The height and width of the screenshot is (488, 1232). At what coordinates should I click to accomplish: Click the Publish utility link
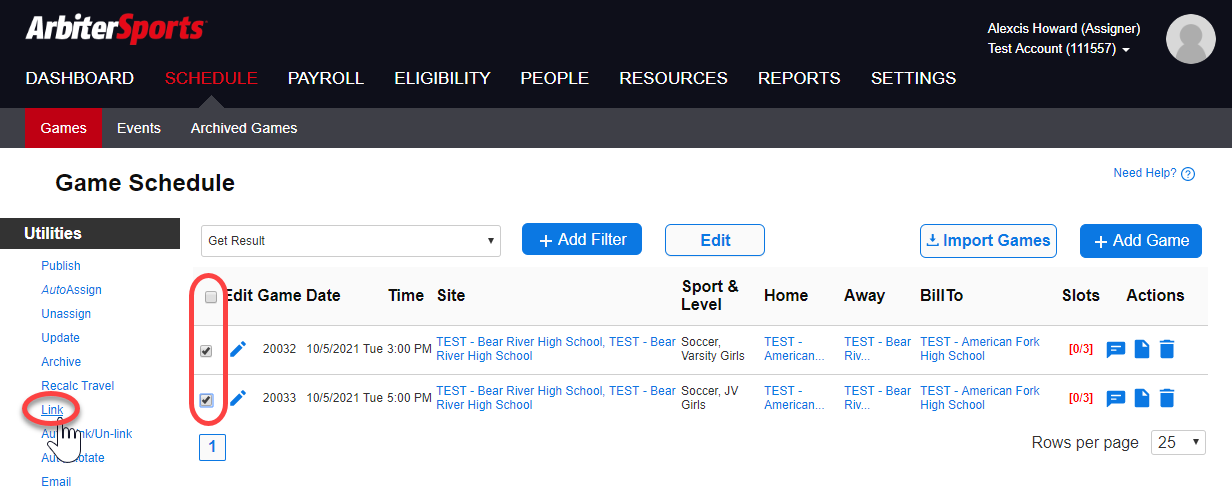tap(61, 266)
